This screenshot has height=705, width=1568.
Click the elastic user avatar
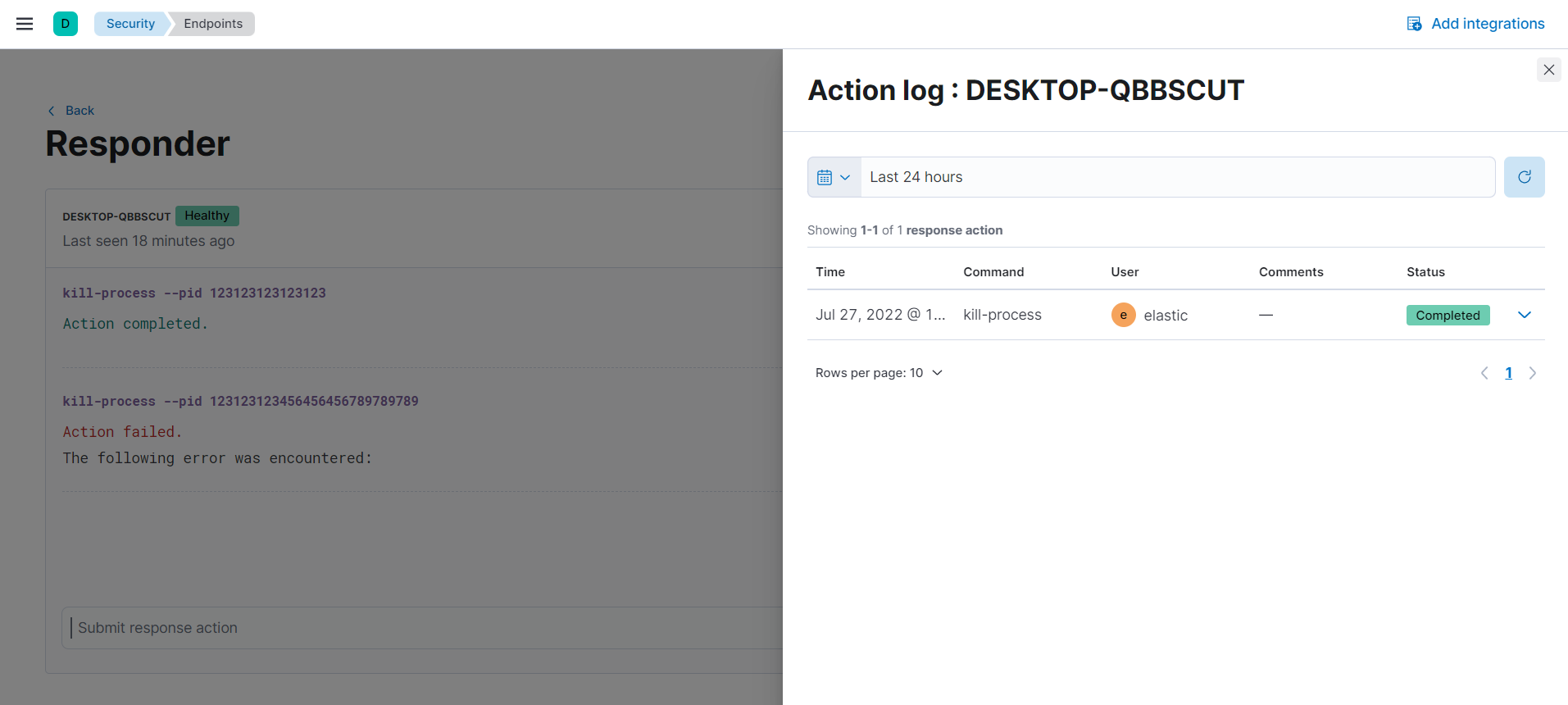1123,315
